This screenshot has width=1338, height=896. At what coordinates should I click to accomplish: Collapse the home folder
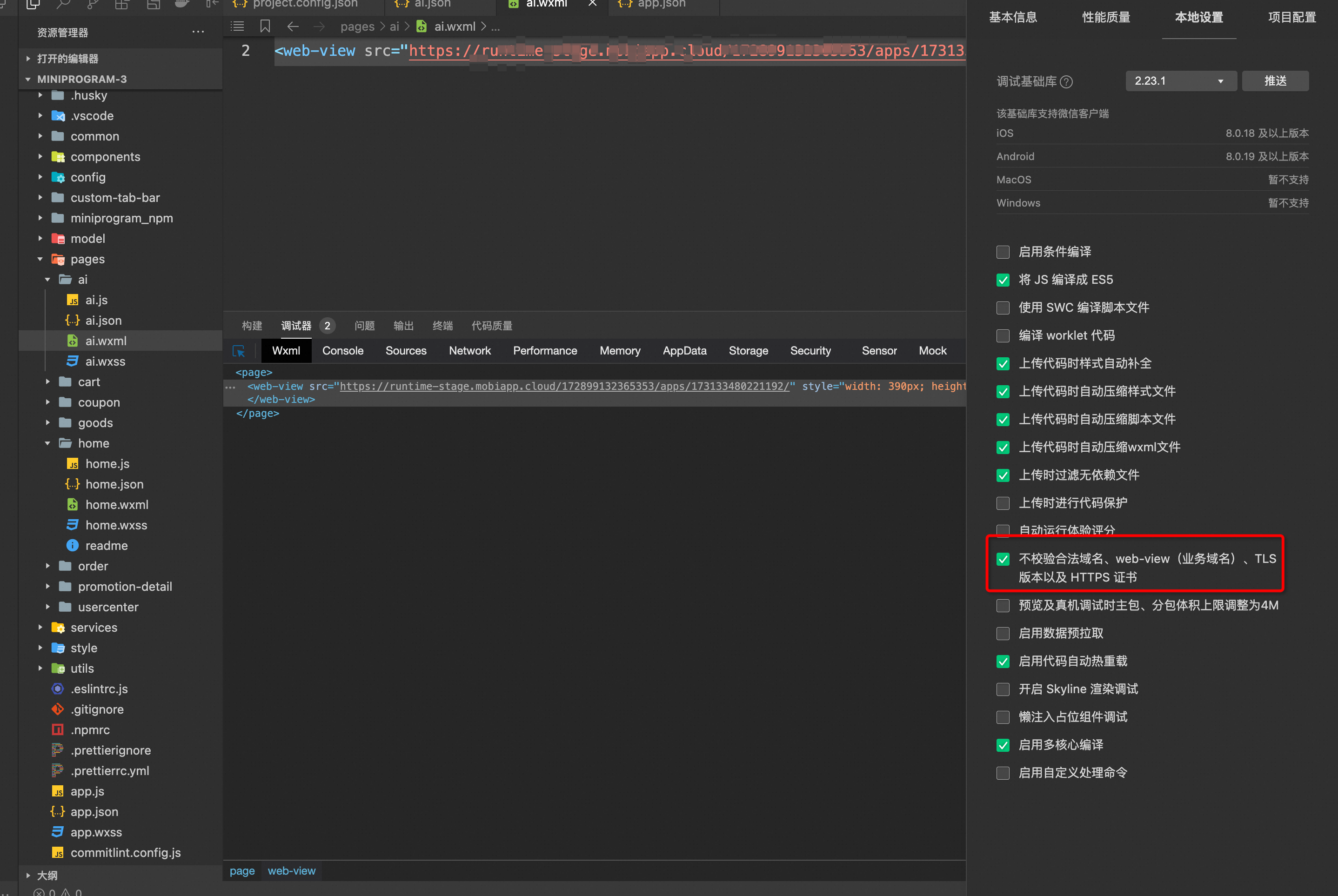[x=47, y=443]
